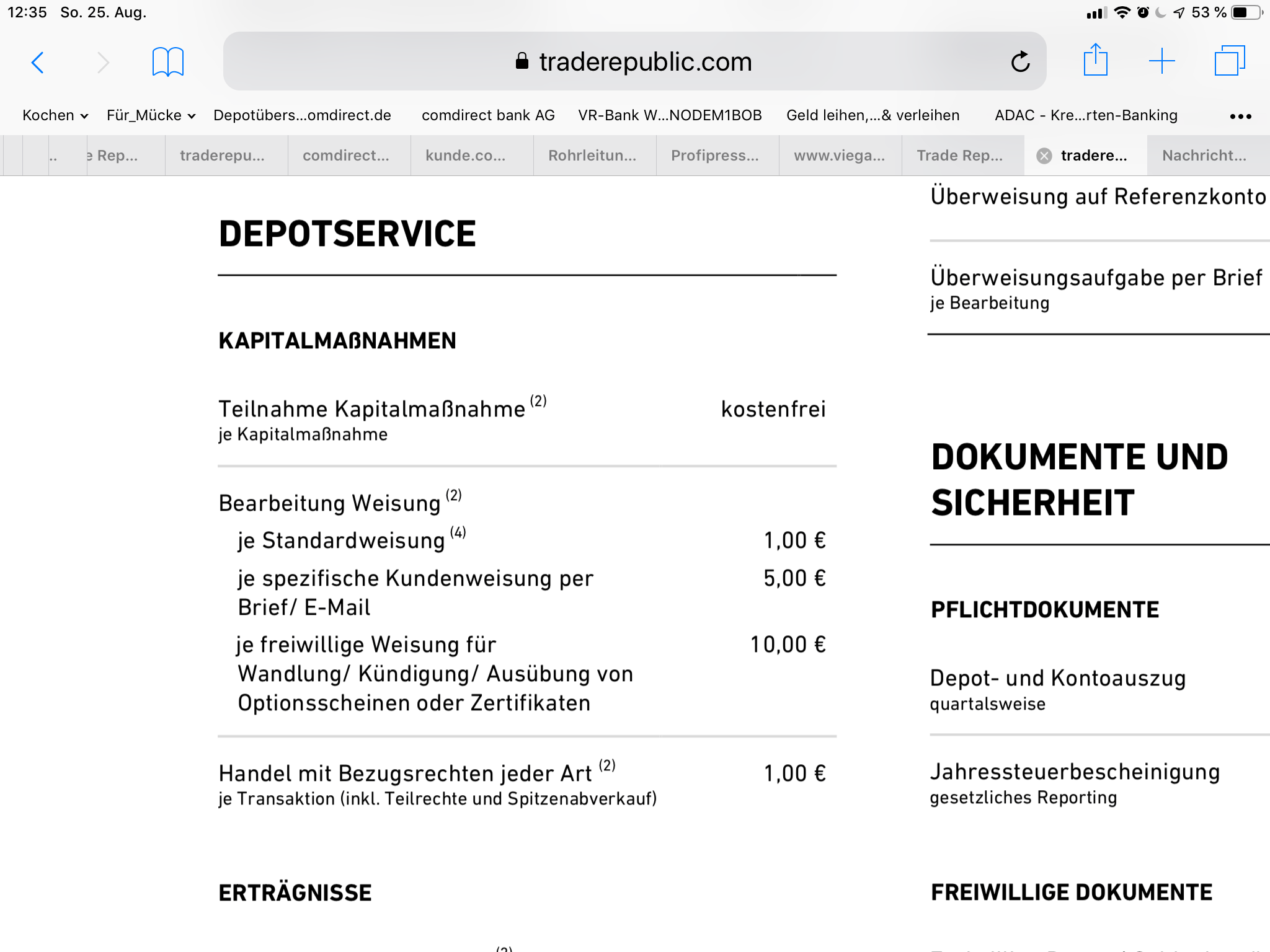This screenshot has width=1270, height=952.
Task: Add a new tab with plus icon
Action: click(1162, 61)
